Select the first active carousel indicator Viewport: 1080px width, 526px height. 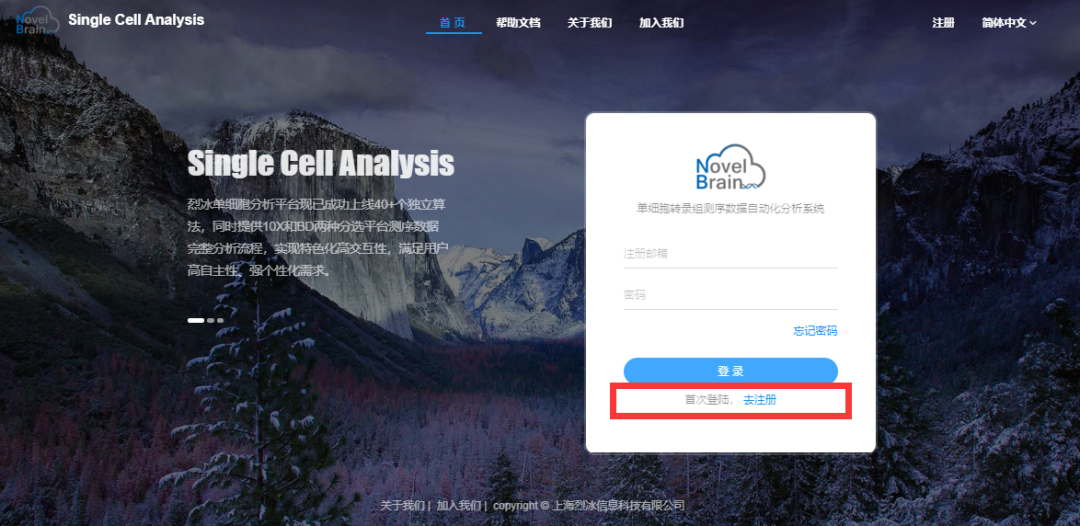click(196, 320)
